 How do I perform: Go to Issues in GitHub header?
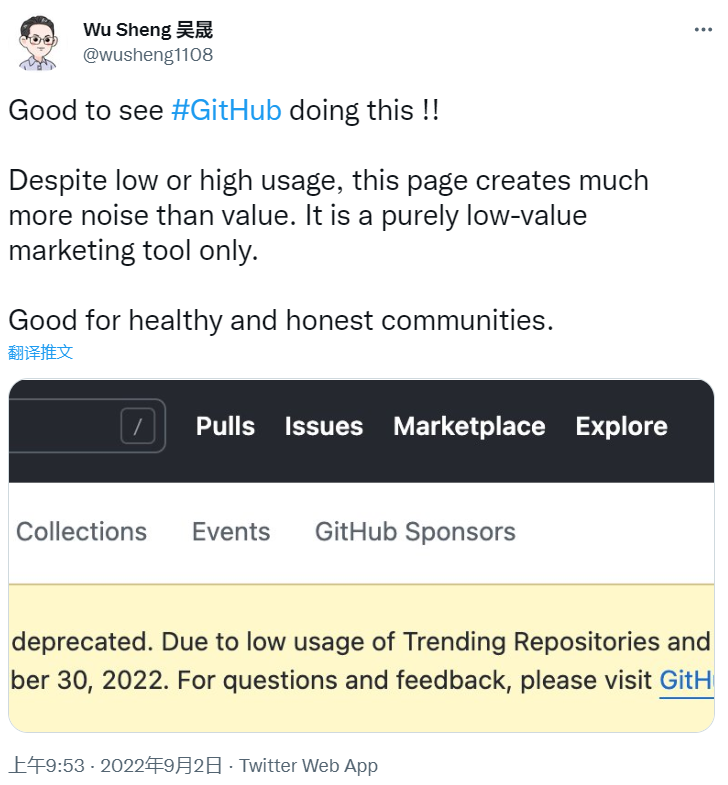pos(323,427)
